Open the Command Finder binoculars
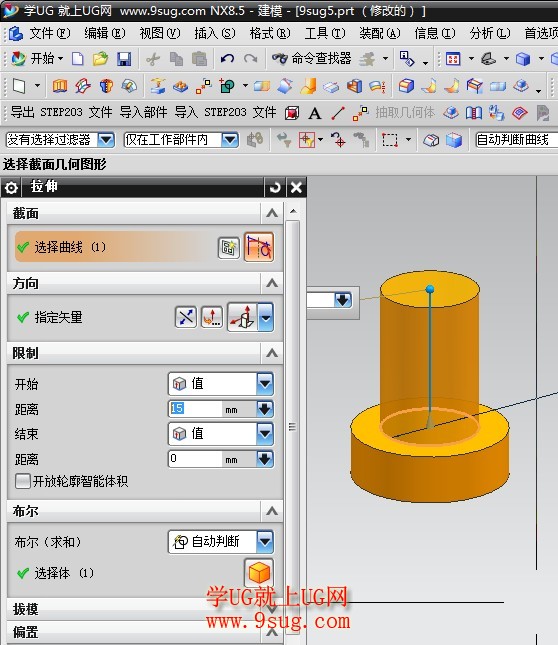Viewport: 558px width, 645px height. (x=312, y=59)
